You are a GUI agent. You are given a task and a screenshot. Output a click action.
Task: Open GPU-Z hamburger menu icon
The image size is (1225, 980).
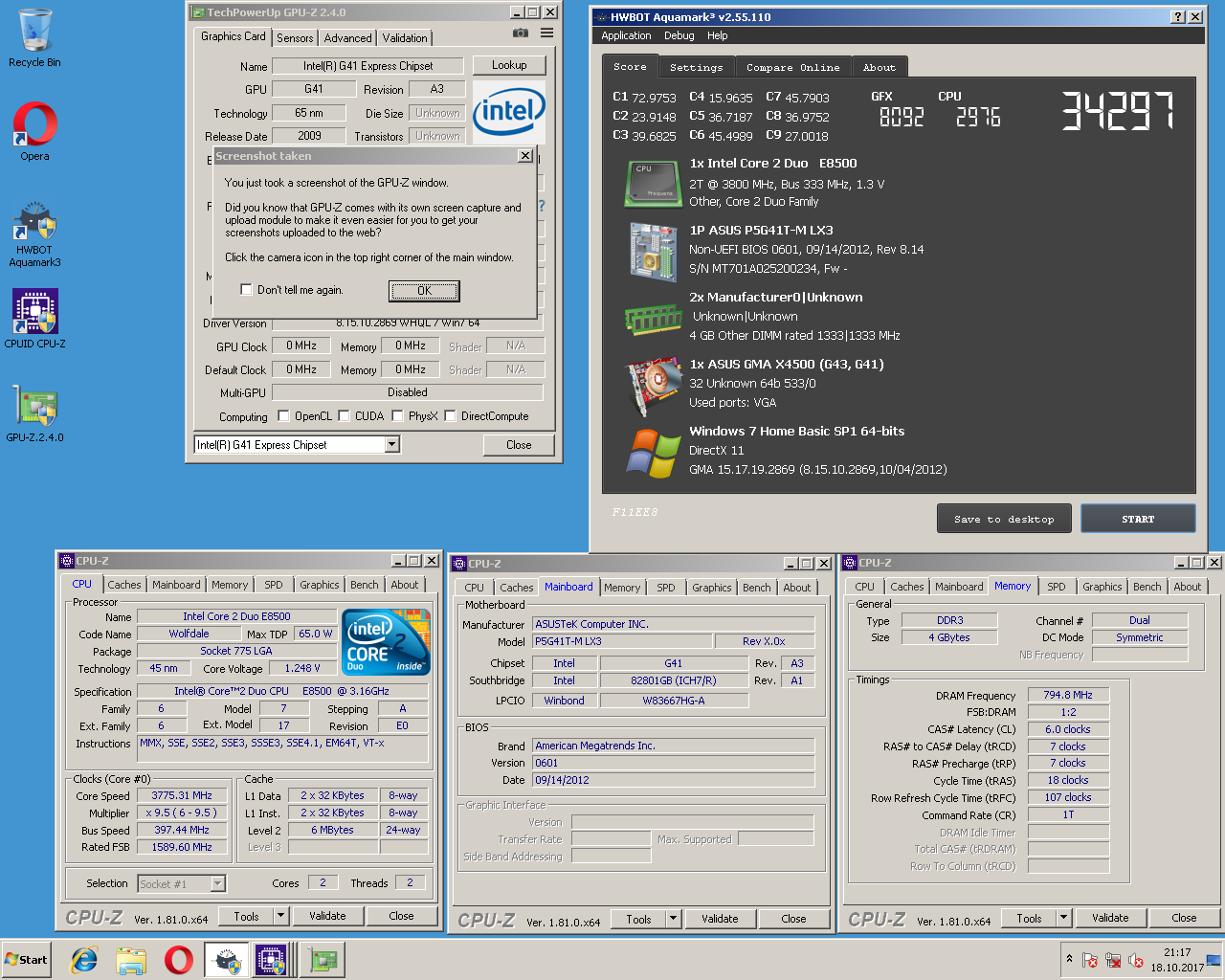(x=546, y=33)
